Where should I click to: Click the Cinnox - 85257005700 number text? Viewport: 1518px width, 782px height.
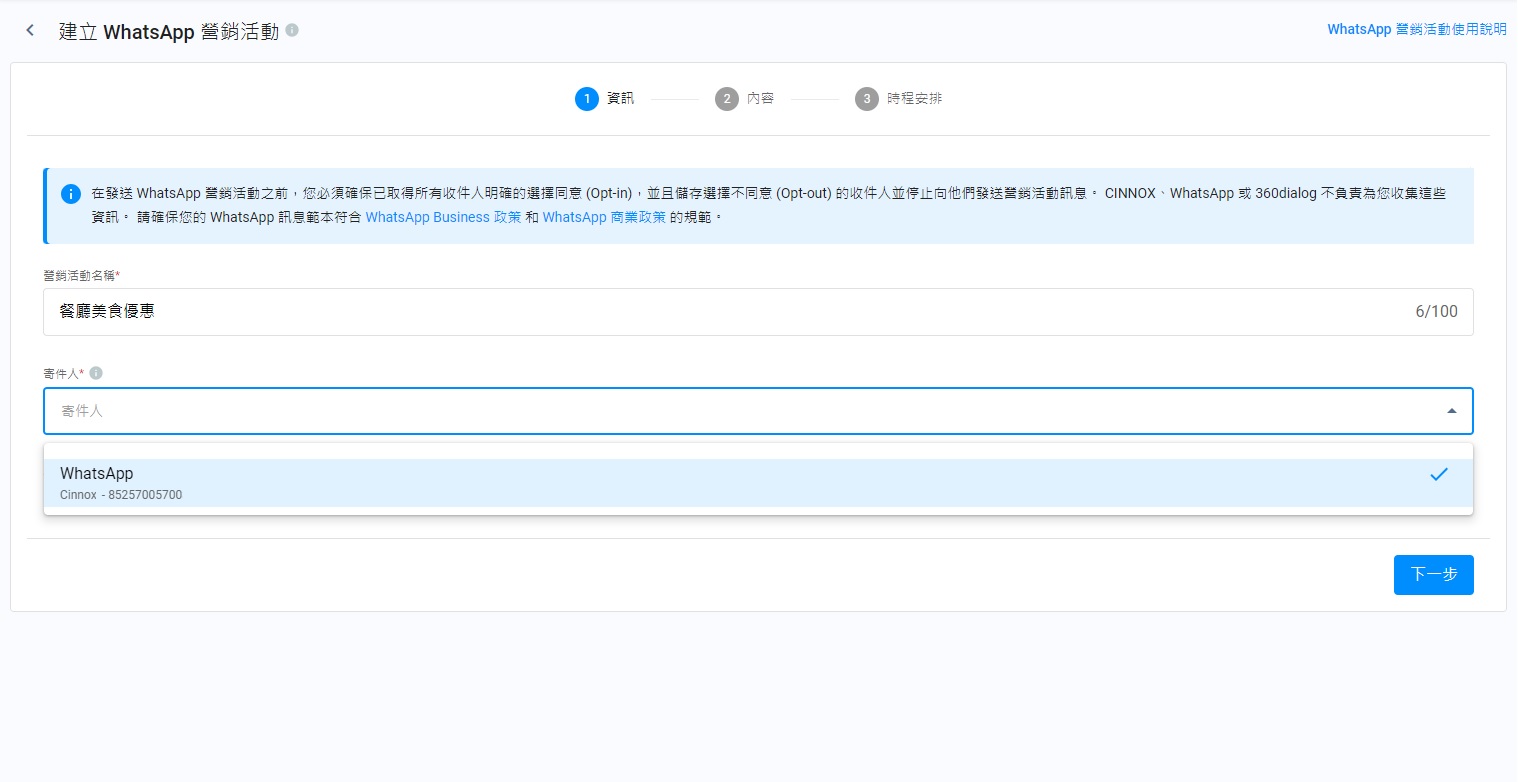[x=121, y=495]
